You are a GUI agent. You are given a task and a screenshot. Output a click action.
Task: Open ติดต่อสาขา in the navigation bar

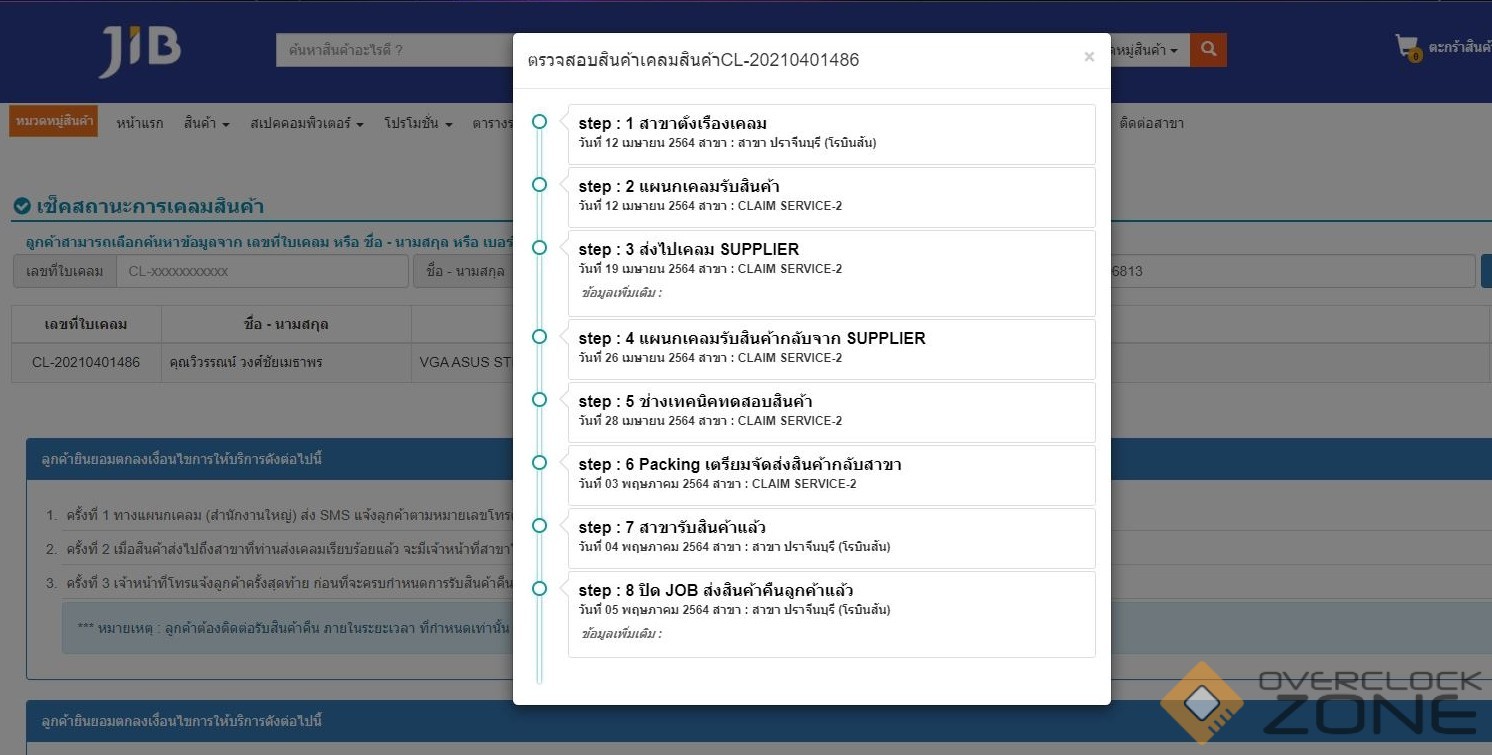pos(1152,123)
